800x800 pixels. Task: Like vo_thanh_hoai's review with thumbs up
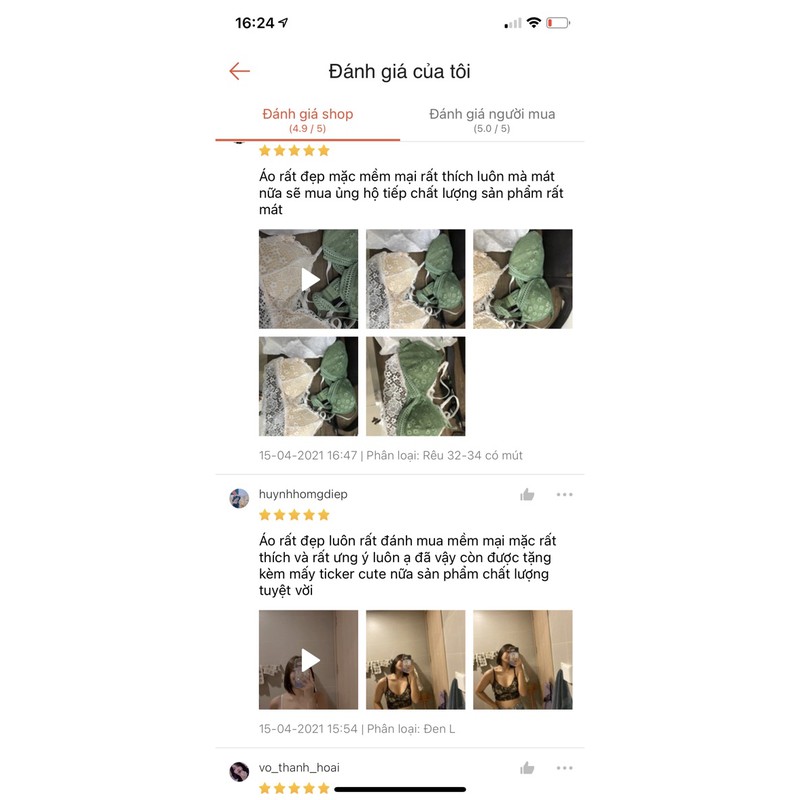527,768
